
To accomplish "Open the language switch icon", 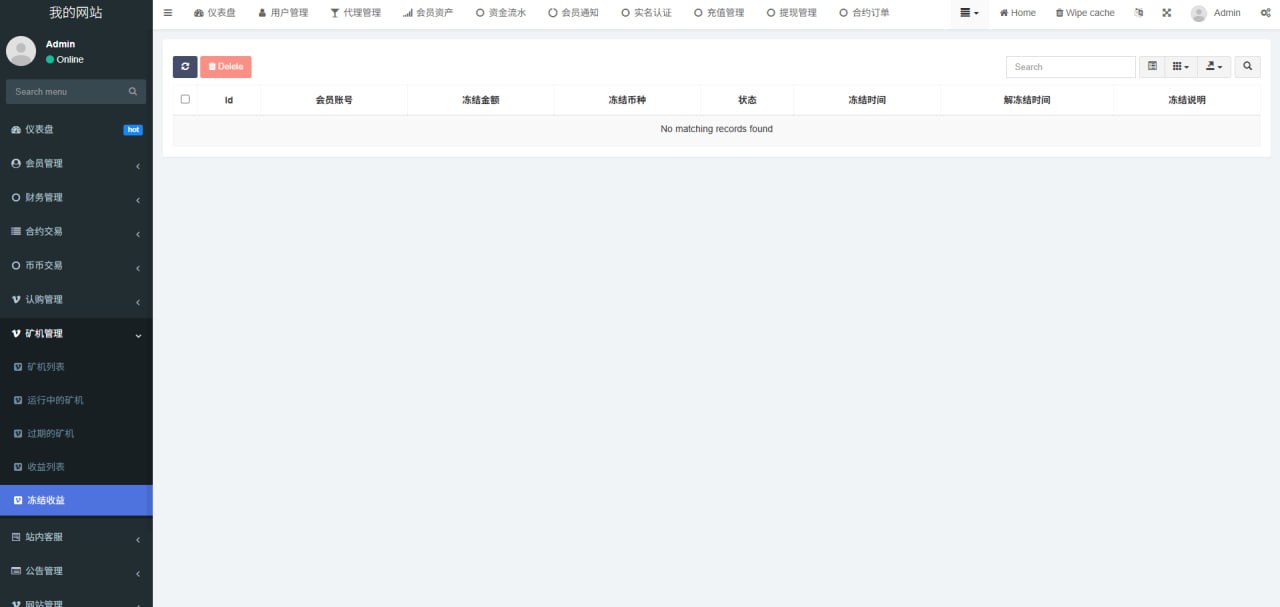I will (x=1139, y=13).
